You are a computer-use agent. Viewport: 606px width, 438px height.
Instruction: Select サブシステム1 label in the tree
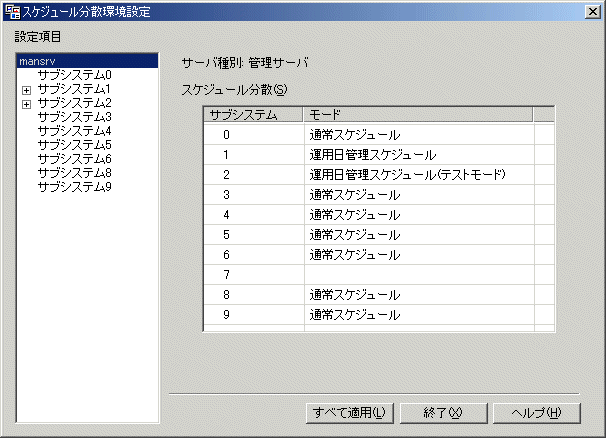tap(74, 89)
